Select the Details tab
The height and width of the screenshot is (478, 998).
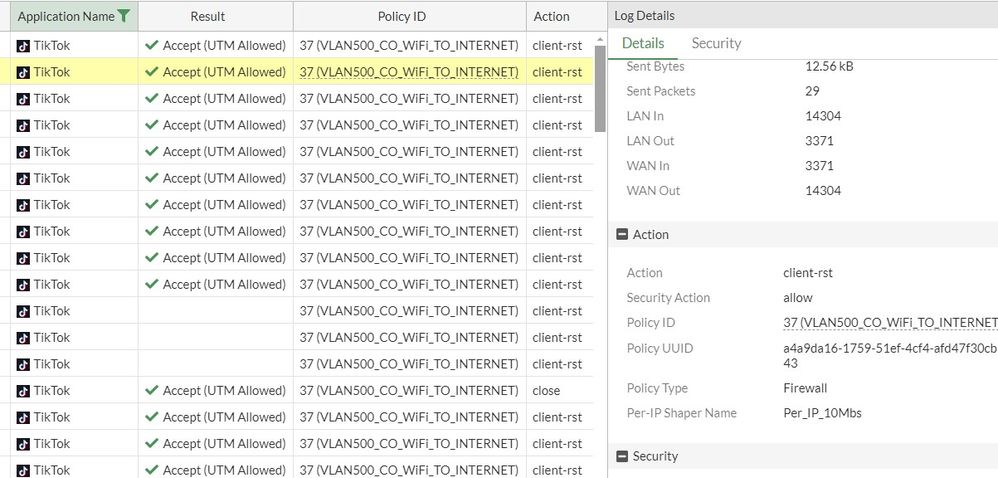click(643, 43)
